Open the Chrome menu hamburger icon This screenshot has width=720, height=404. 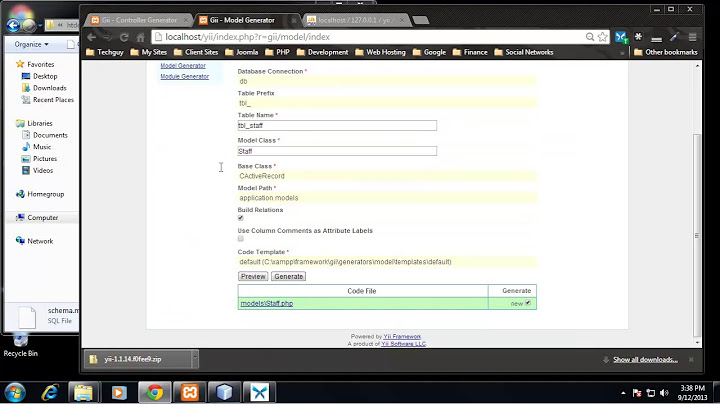pos(692,37)
